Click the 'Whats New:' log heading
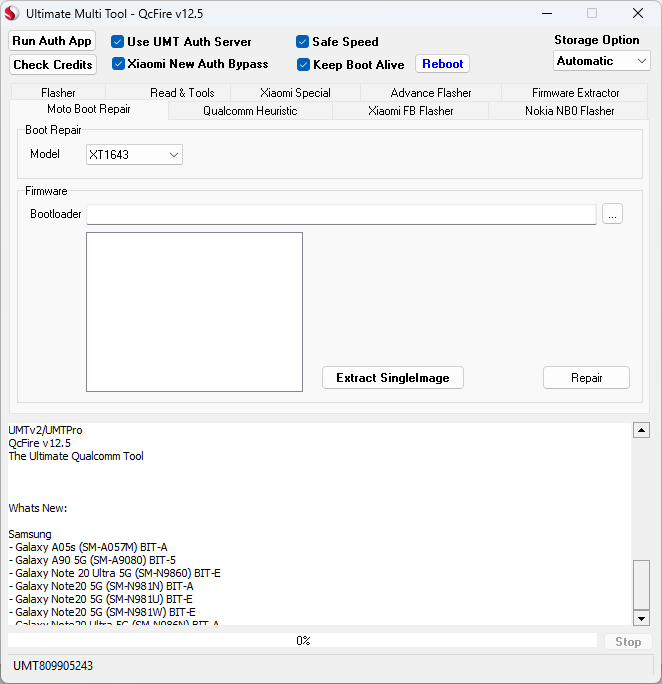Screen dimensions: 662x684 click(38, 508)
